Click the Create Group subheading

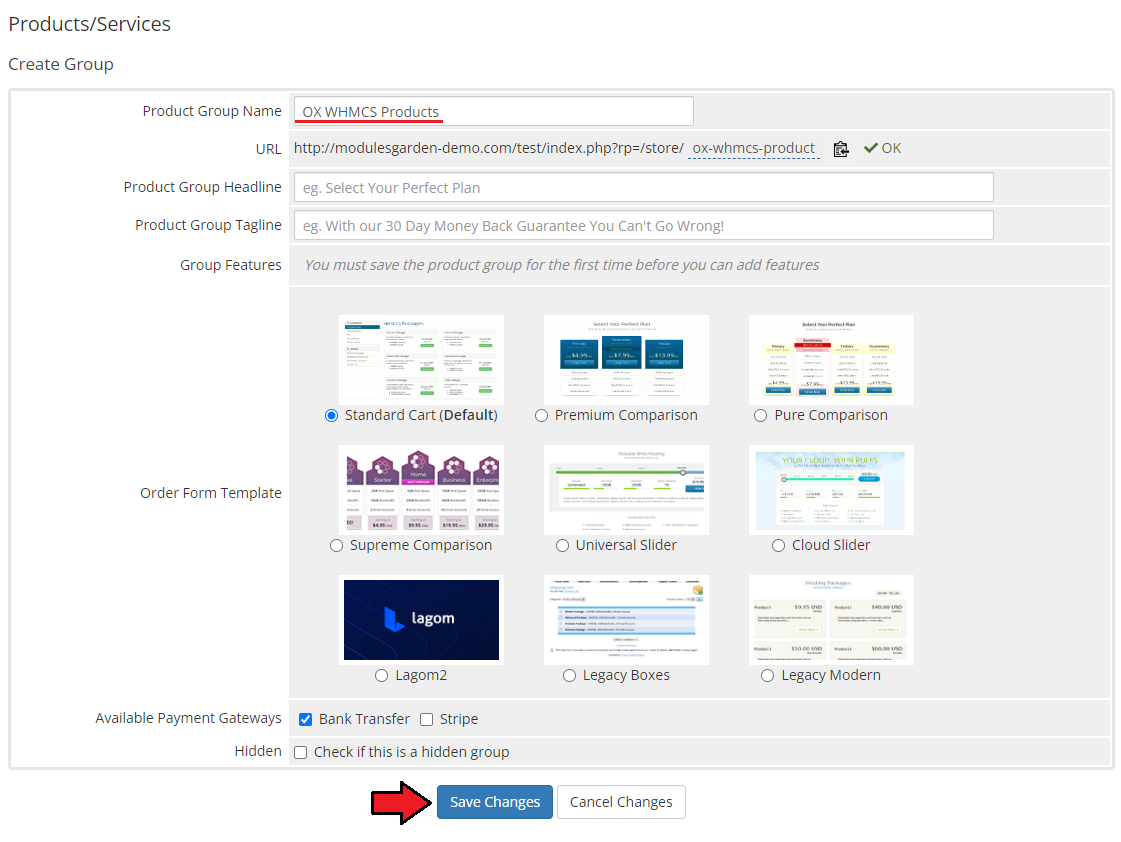(61, 64)
